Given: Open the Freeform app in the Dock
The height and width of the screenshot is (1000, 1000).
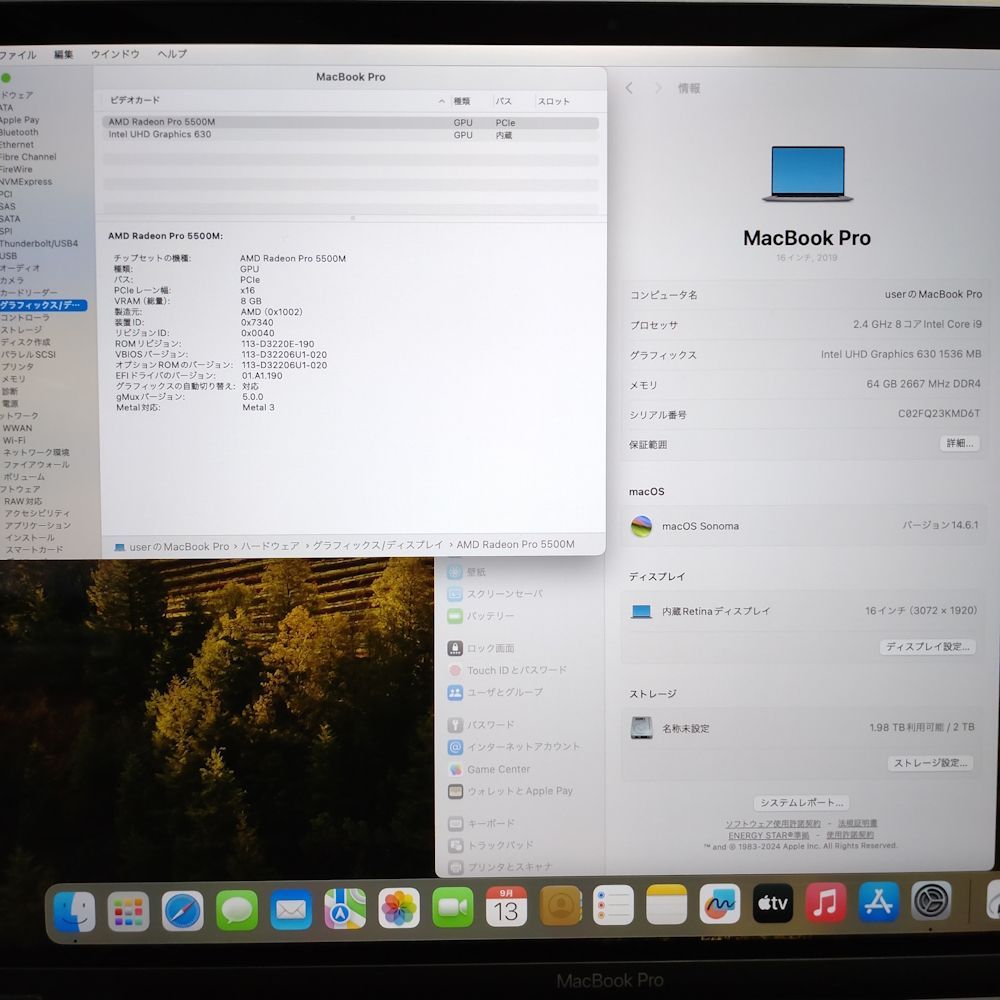Looking at the screenshot, I should (x=720, y=904).
